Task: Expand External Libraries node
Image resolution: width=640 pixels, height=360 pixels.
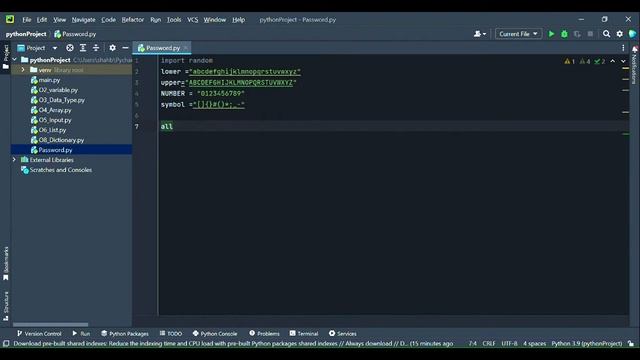Action: [x=14, y=160]
